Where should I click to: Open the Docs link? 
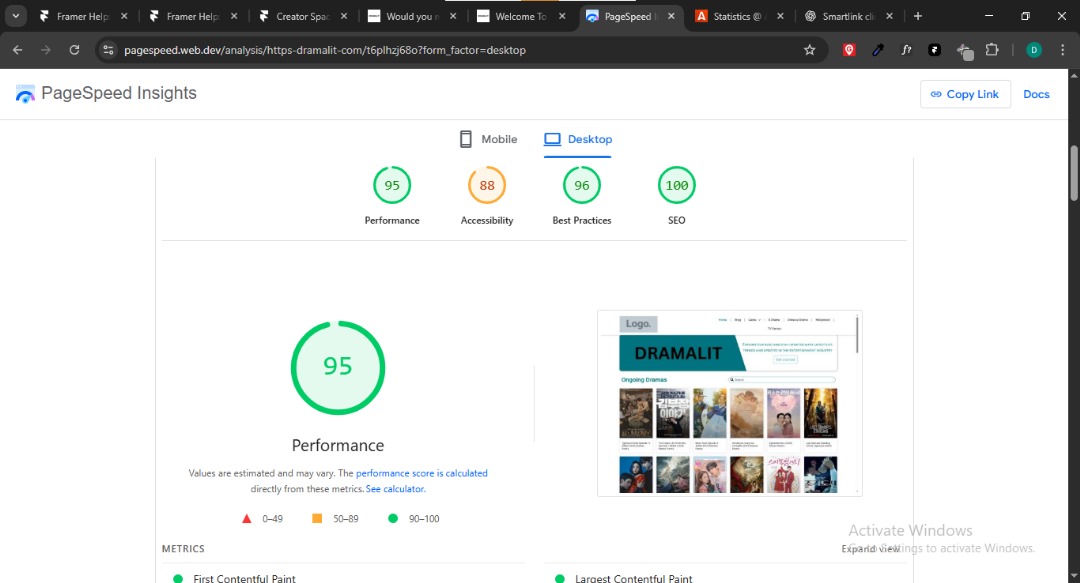coord(1036,93)
